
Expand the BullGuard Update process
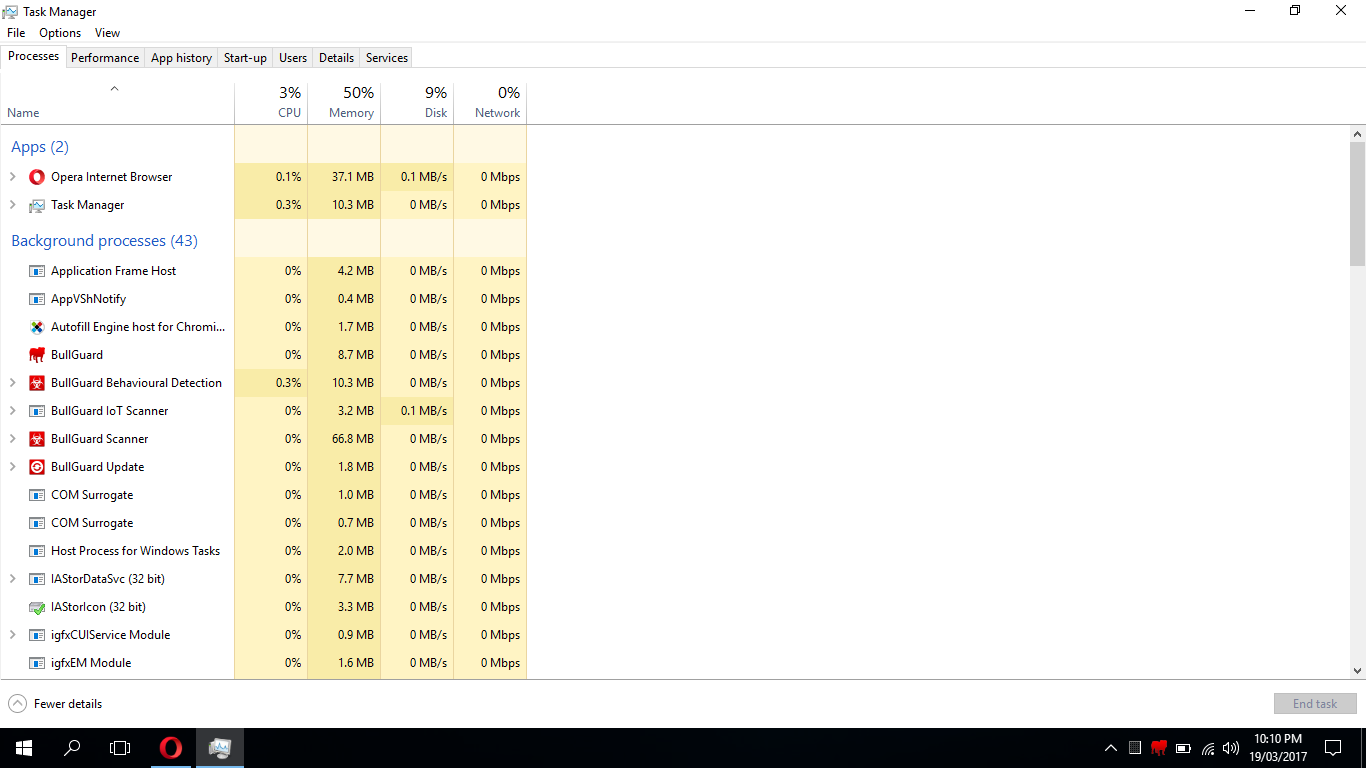[x=13, y=467]
